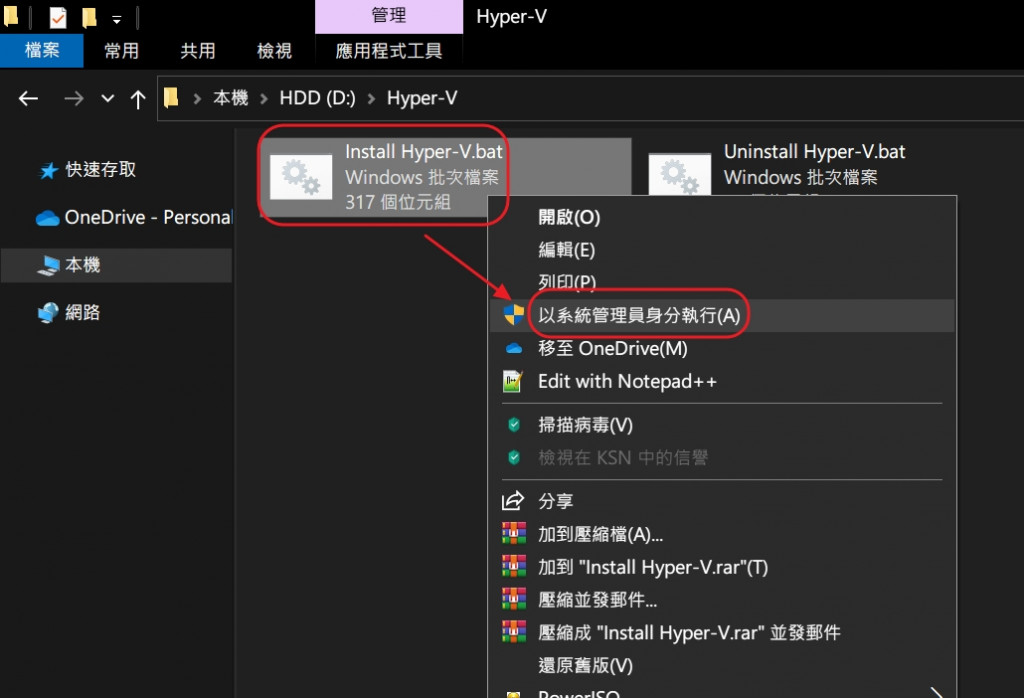This screenshot has height=698, width=1024.
Task: Click the properties icon in quick access toolbar
Action: tap(58, 17)
